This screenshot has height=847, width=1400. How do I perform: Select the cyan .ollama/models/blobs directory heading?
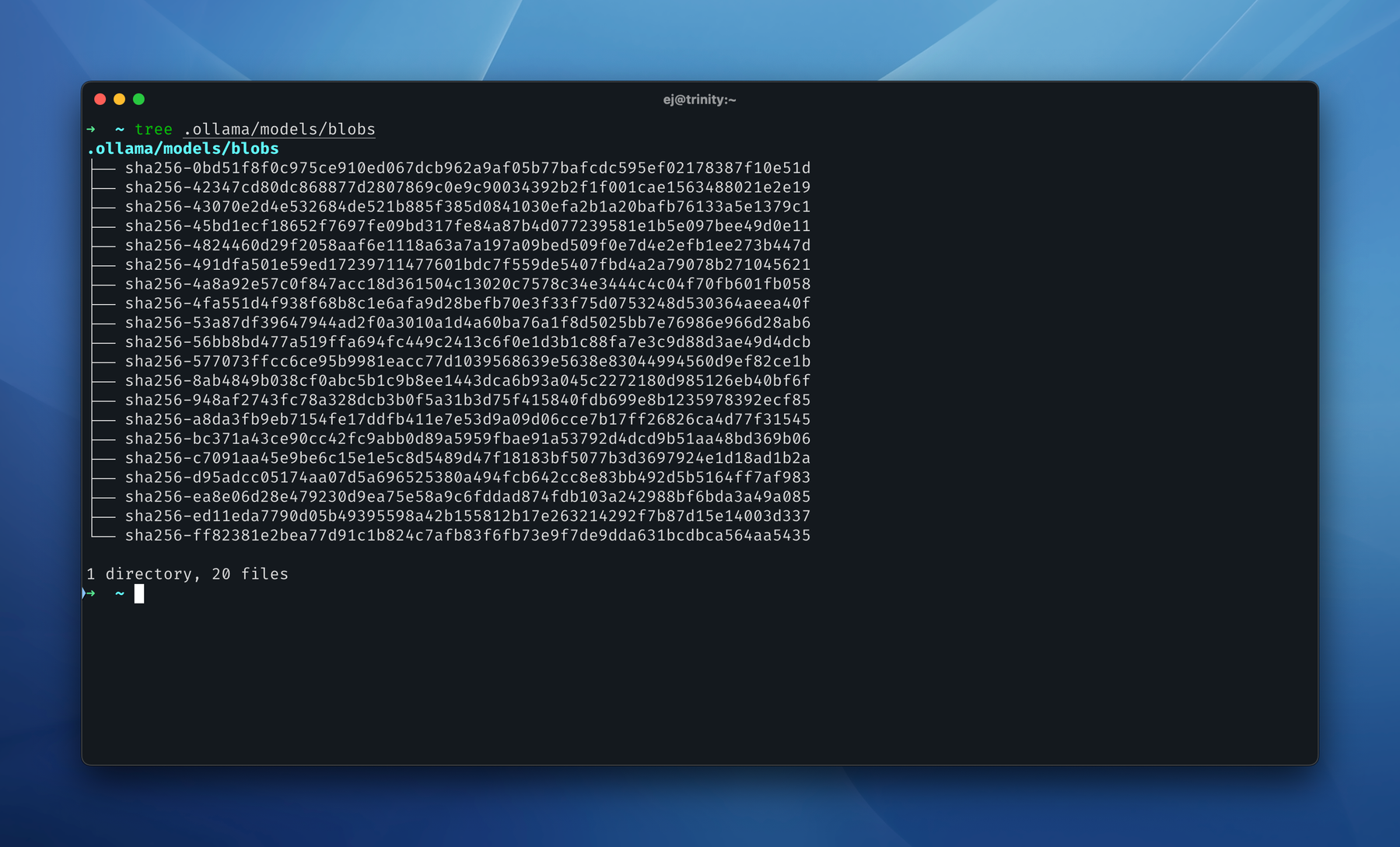click(183, 149)
